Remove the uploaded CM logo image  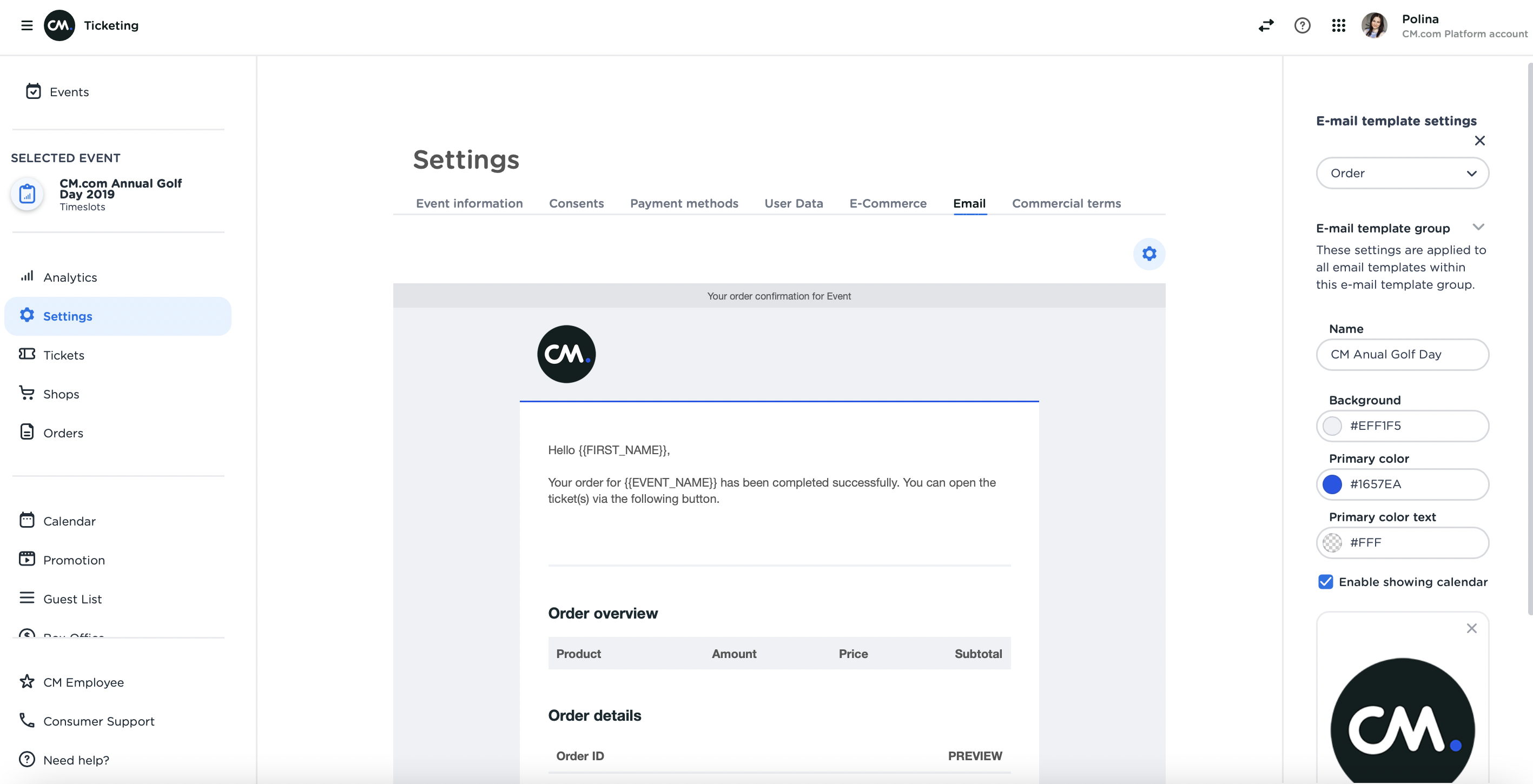(x=1471, y=628)
